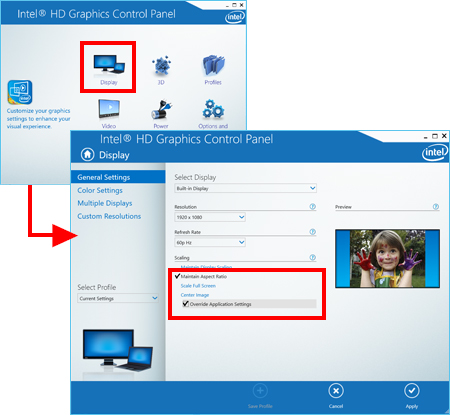The image size is (450, 415).
Task: Click the Apply checkmark icon
Action: [412, 391]
